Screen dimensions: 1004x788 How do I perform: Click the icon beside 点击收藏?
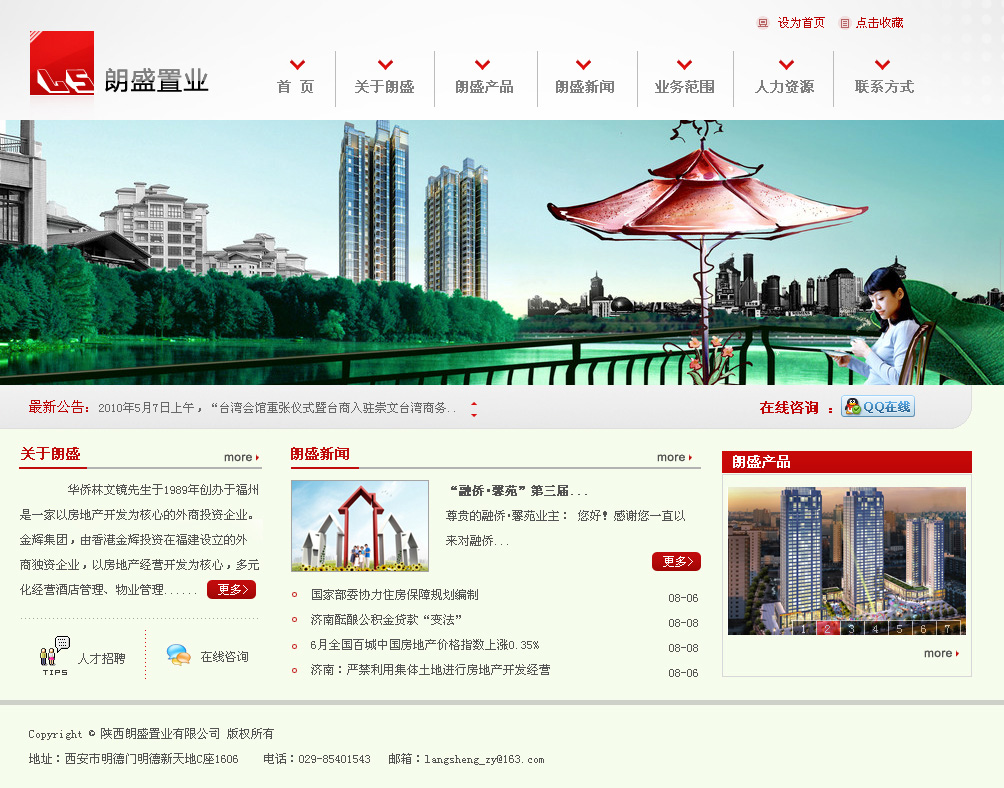point(845,23)
